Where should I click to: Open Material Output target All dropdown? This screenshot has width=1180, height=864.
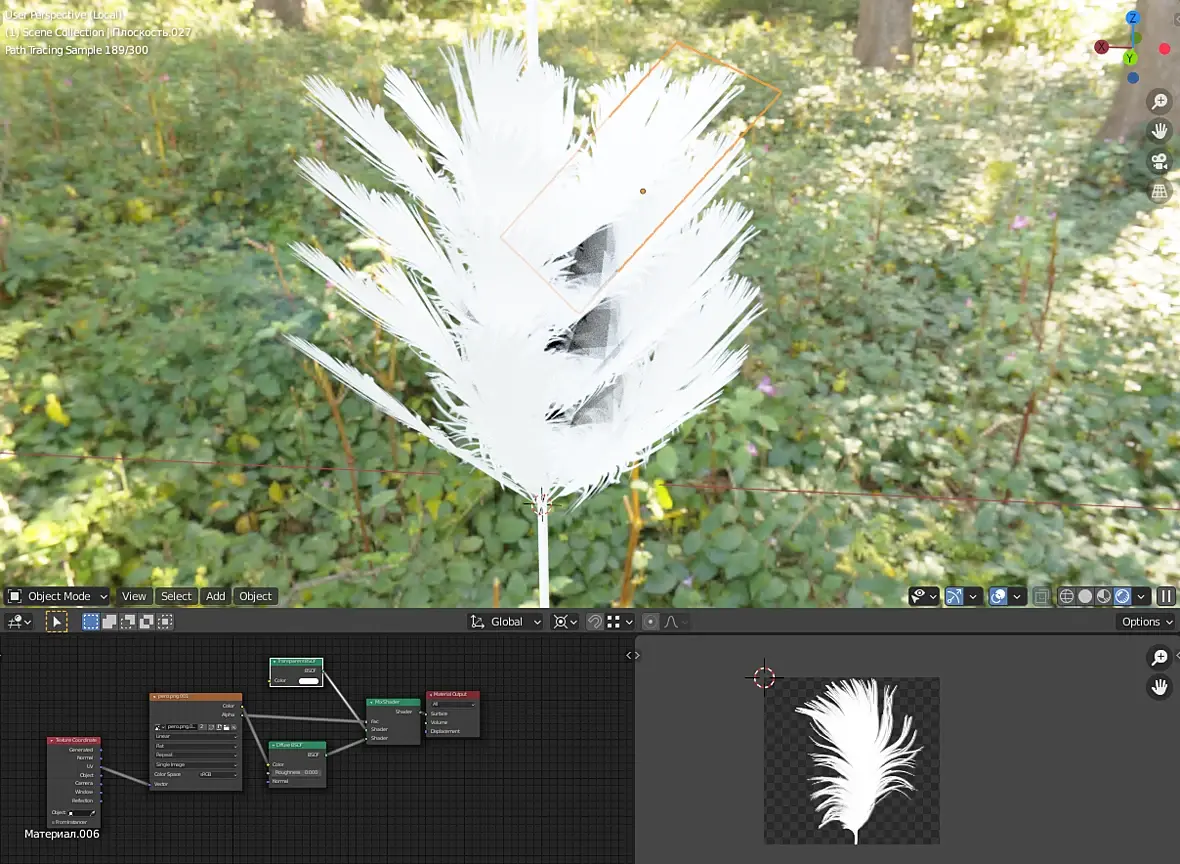[x=453, y=704]
